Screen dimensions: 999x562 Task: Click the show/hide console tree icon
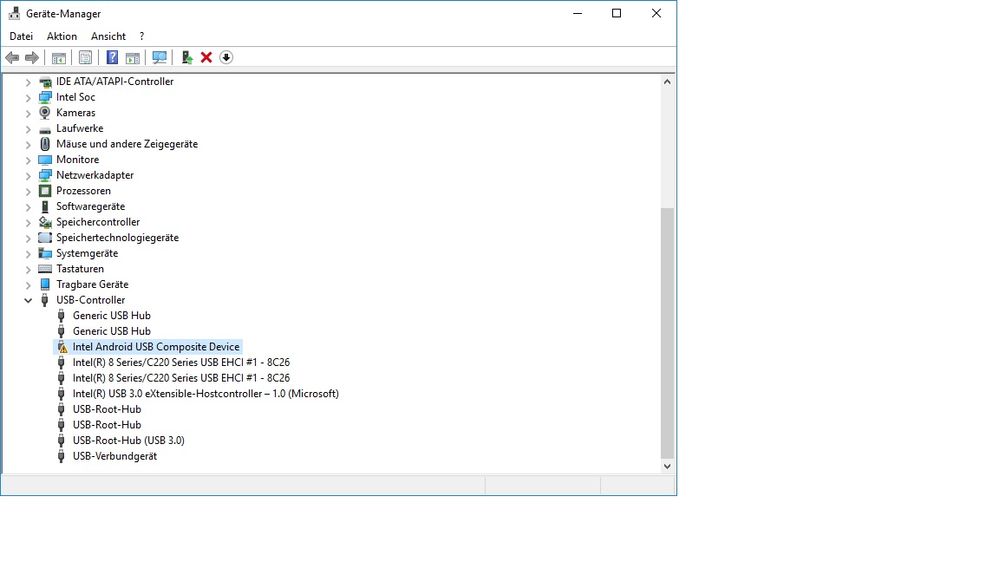59,58
